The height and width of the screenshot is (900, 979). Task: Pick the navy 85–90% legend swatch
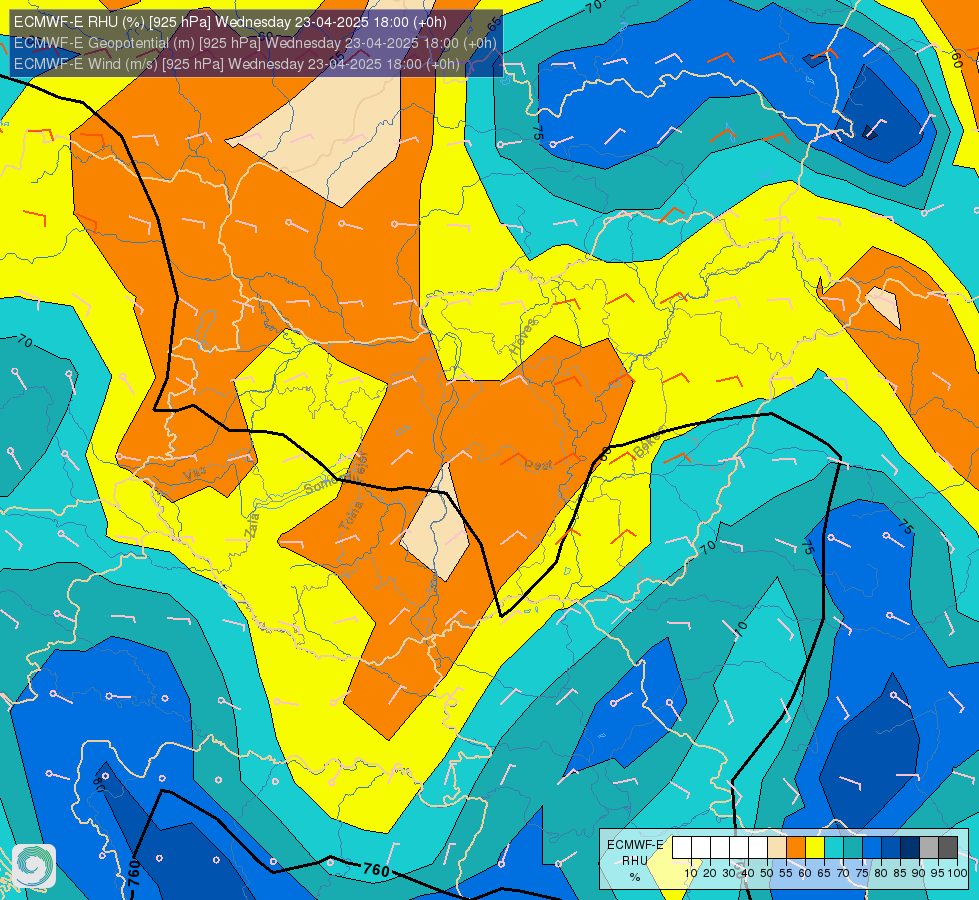pyautogui.click(x=910, y=848)
